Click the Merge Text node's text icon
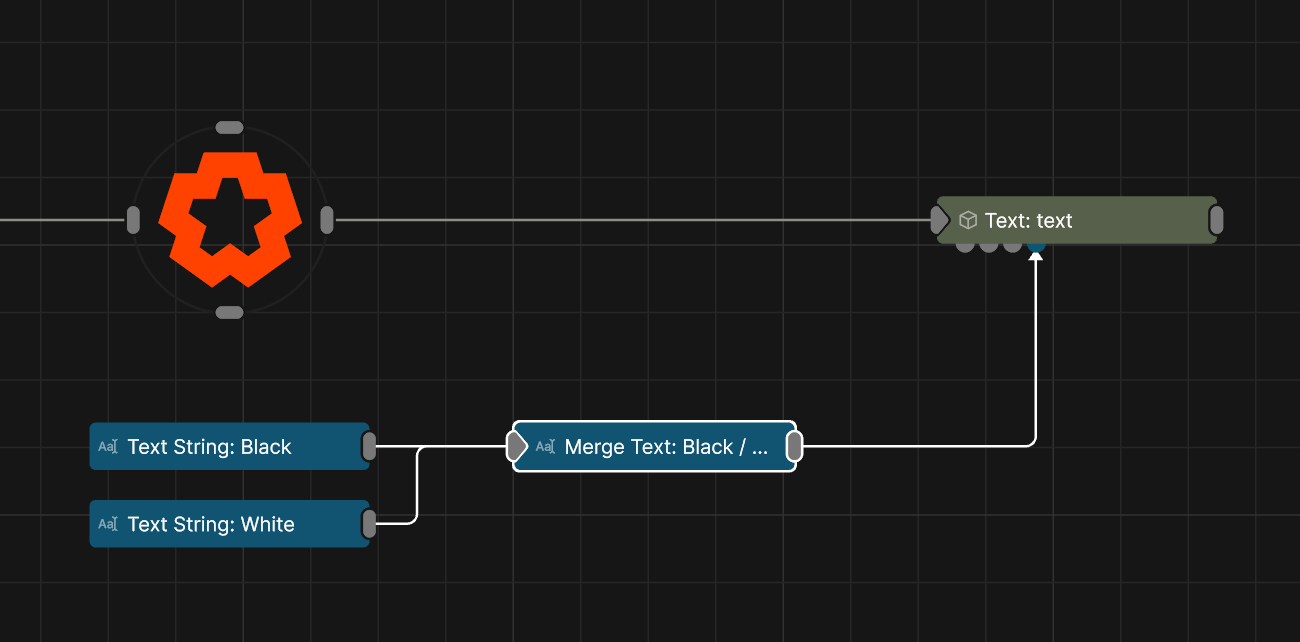Viewport: 1300px width, 642px height. [x=545, y=447]
